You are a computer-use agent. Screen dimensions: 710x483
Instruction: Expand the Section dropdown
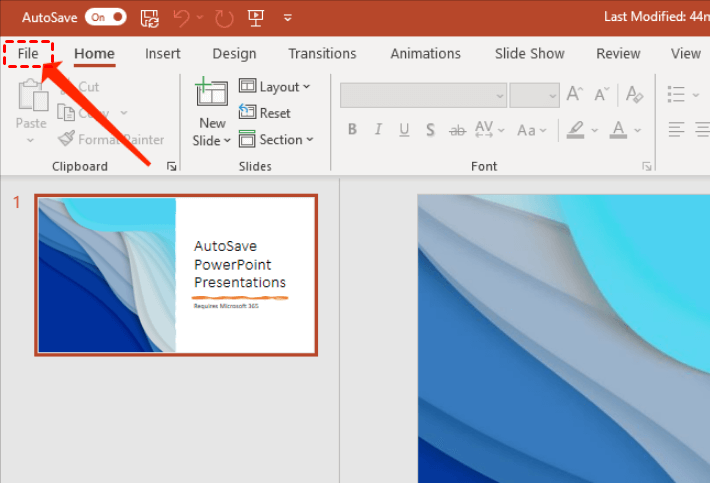pyautogui.click(x=276, y=139)
